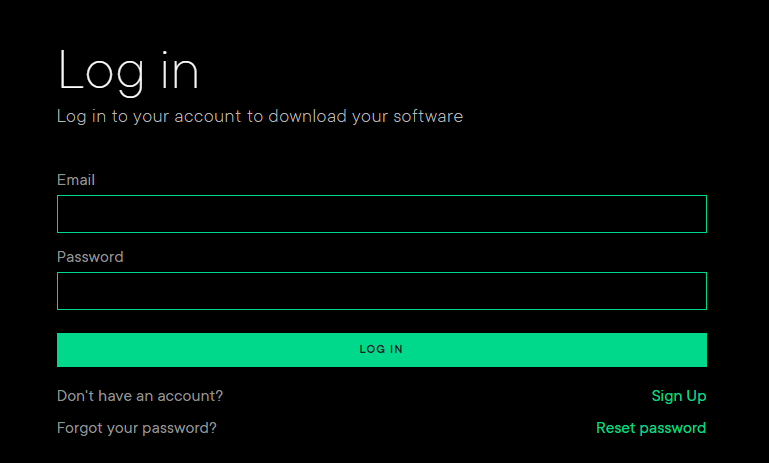Click the "download your software" subtitle text
Viewport: 769px width, 463px height.
(x=367, y=116)
